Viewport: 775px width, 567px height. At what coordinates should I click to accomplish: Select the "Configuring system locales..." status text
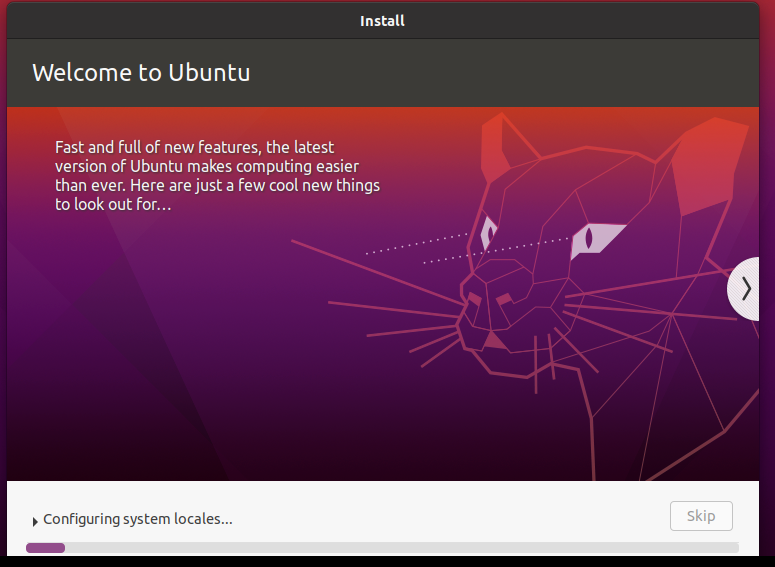pyautogui.click(x=137, y=519)
